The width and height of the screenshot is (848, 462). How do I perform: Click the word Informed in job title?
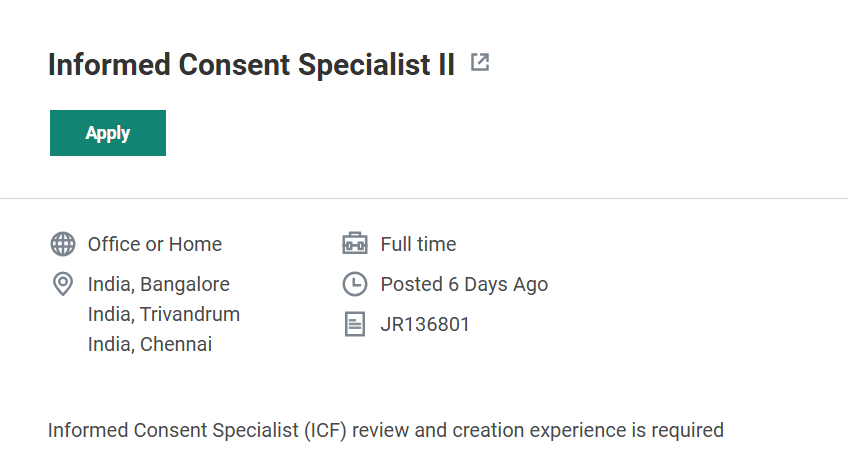point(109,65)
